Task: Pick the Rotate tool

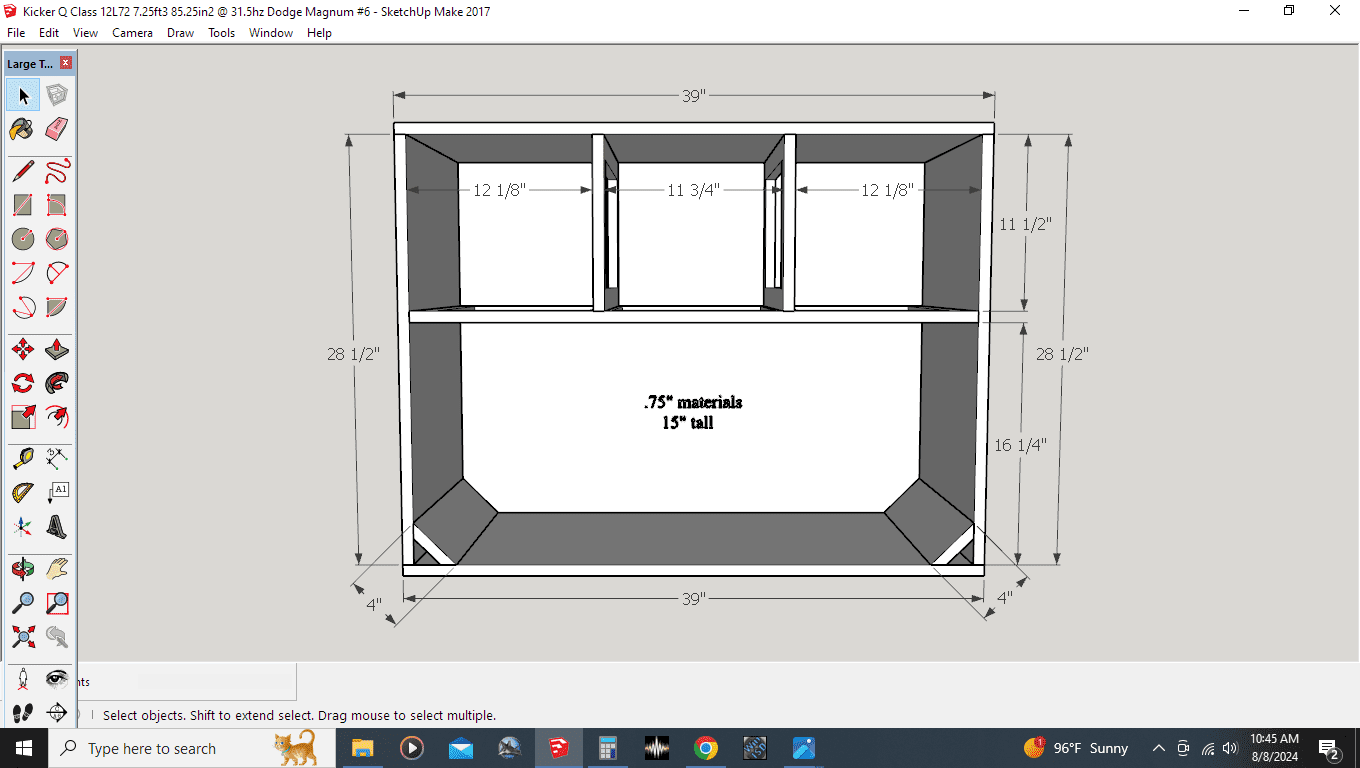Action: (23, 383)
